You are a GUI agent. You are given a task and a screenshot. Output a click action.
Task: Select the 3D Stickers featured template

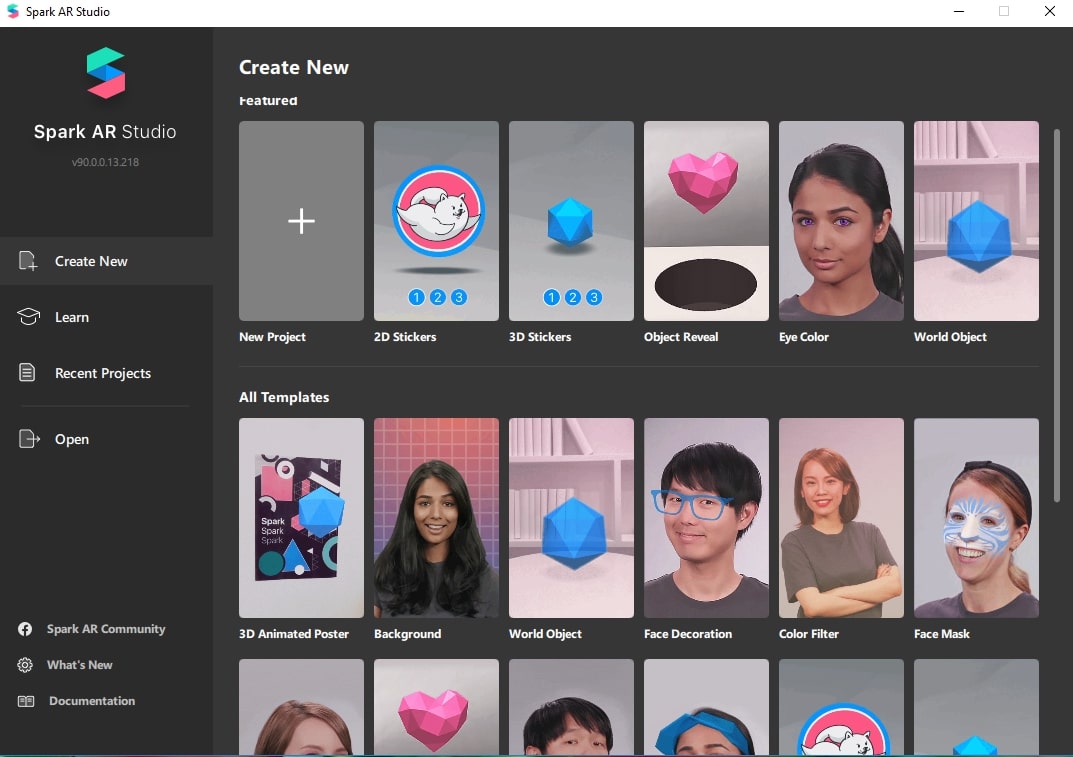click(571, 221)
